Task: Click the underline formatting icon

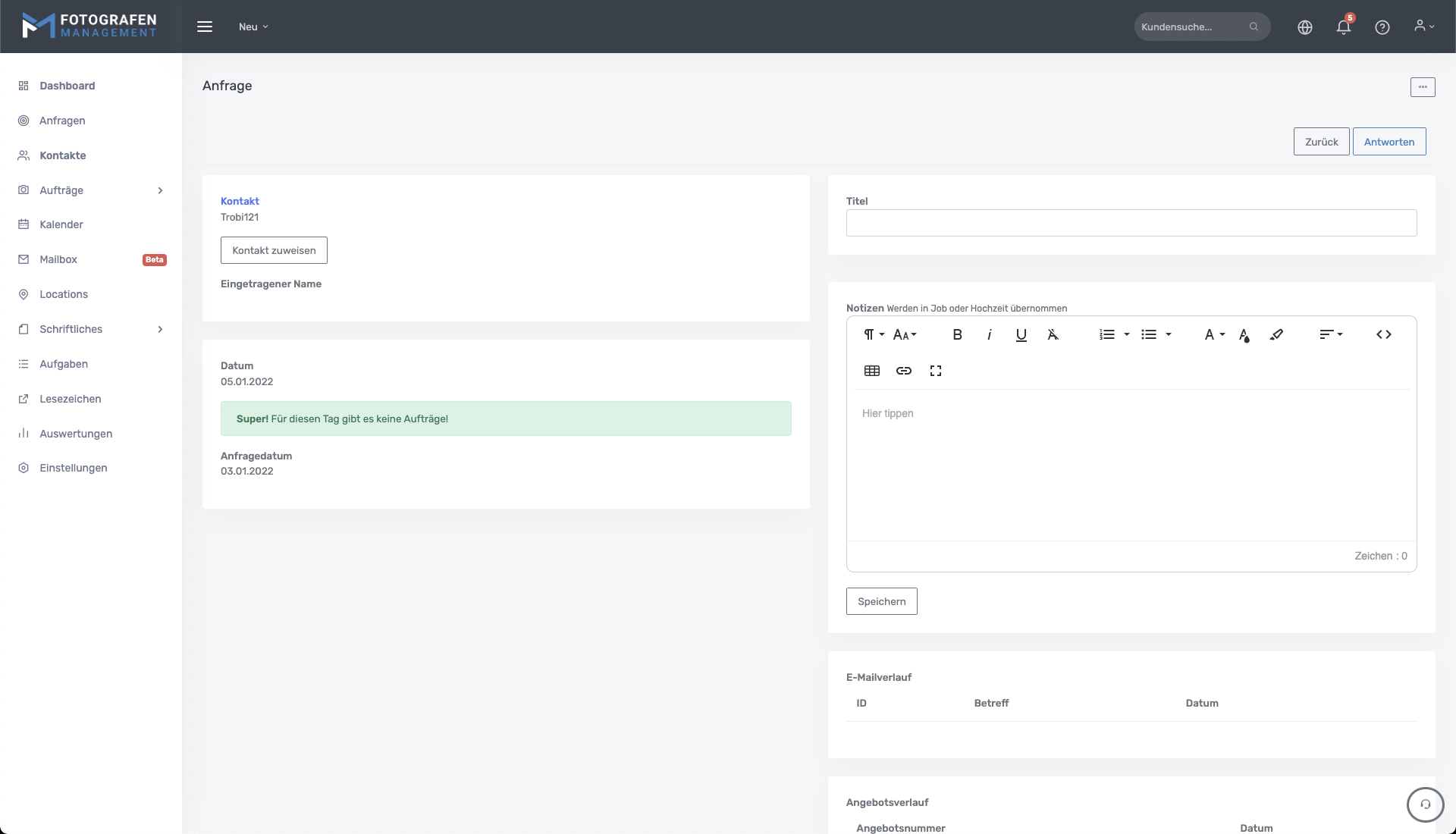Action: point(1021,334)
